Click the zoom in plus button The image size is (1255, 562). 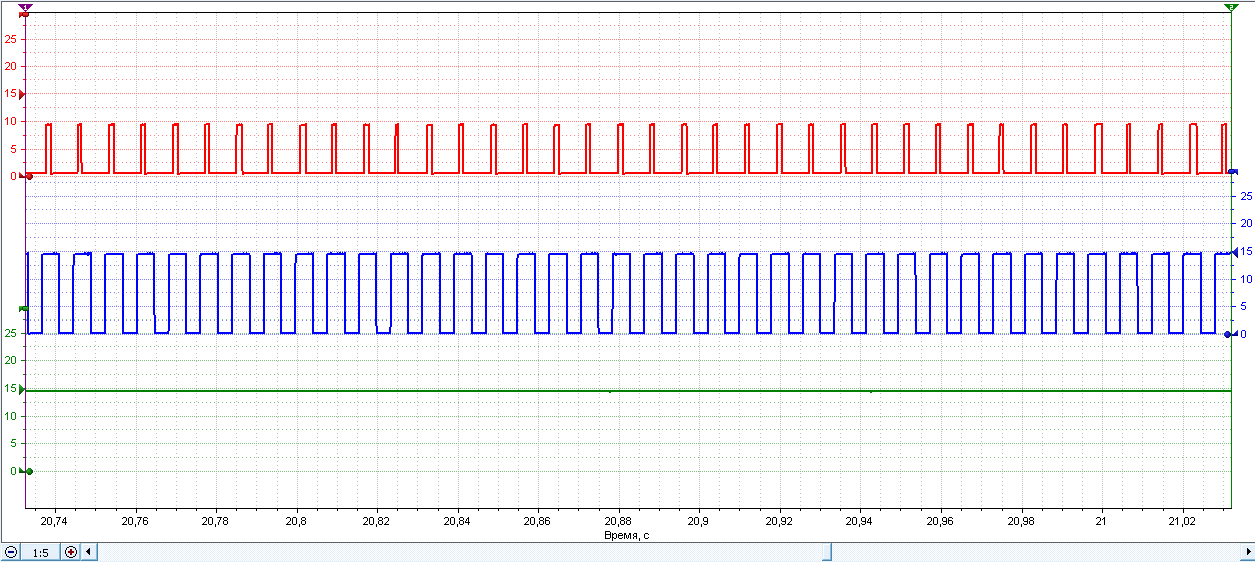71,552
